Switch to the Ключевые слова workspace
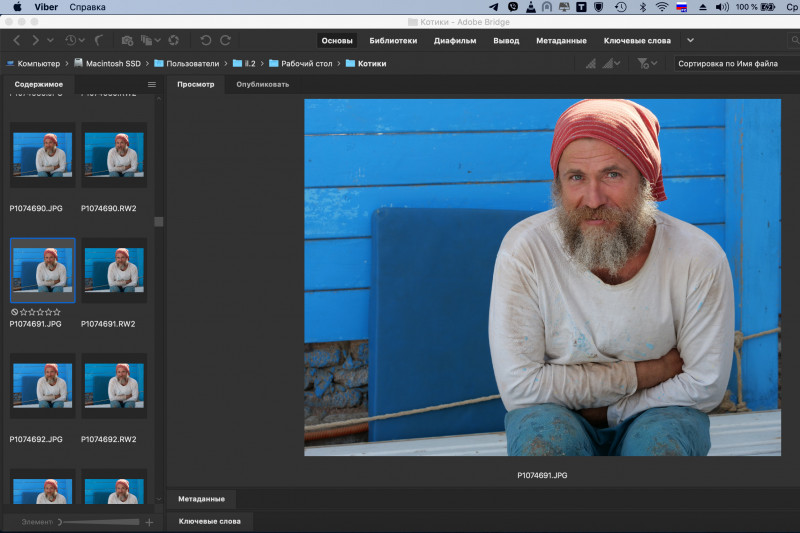800x533 pixels. click(x=637, y=41)
